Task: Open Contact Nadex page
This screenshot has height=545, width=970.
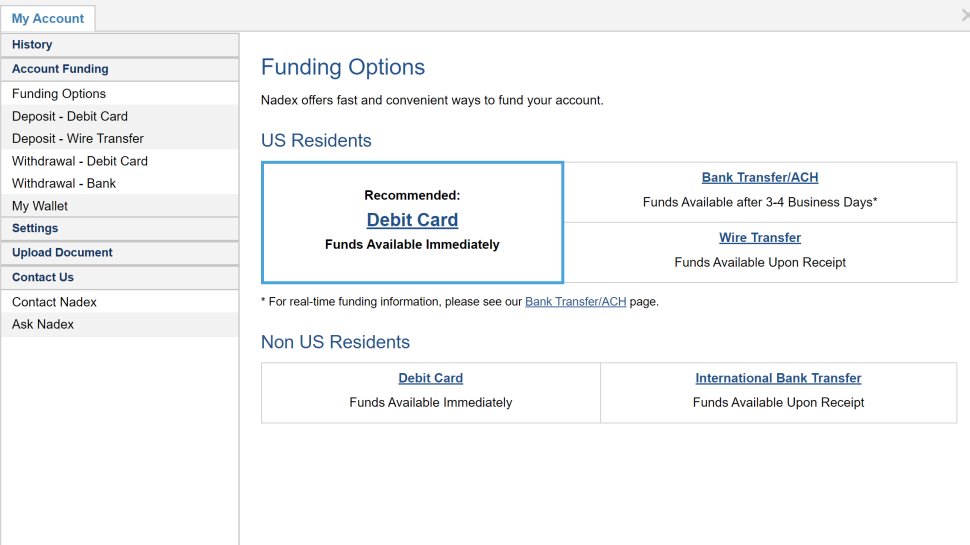Action: pyautogui.click(x=54, y=302)
